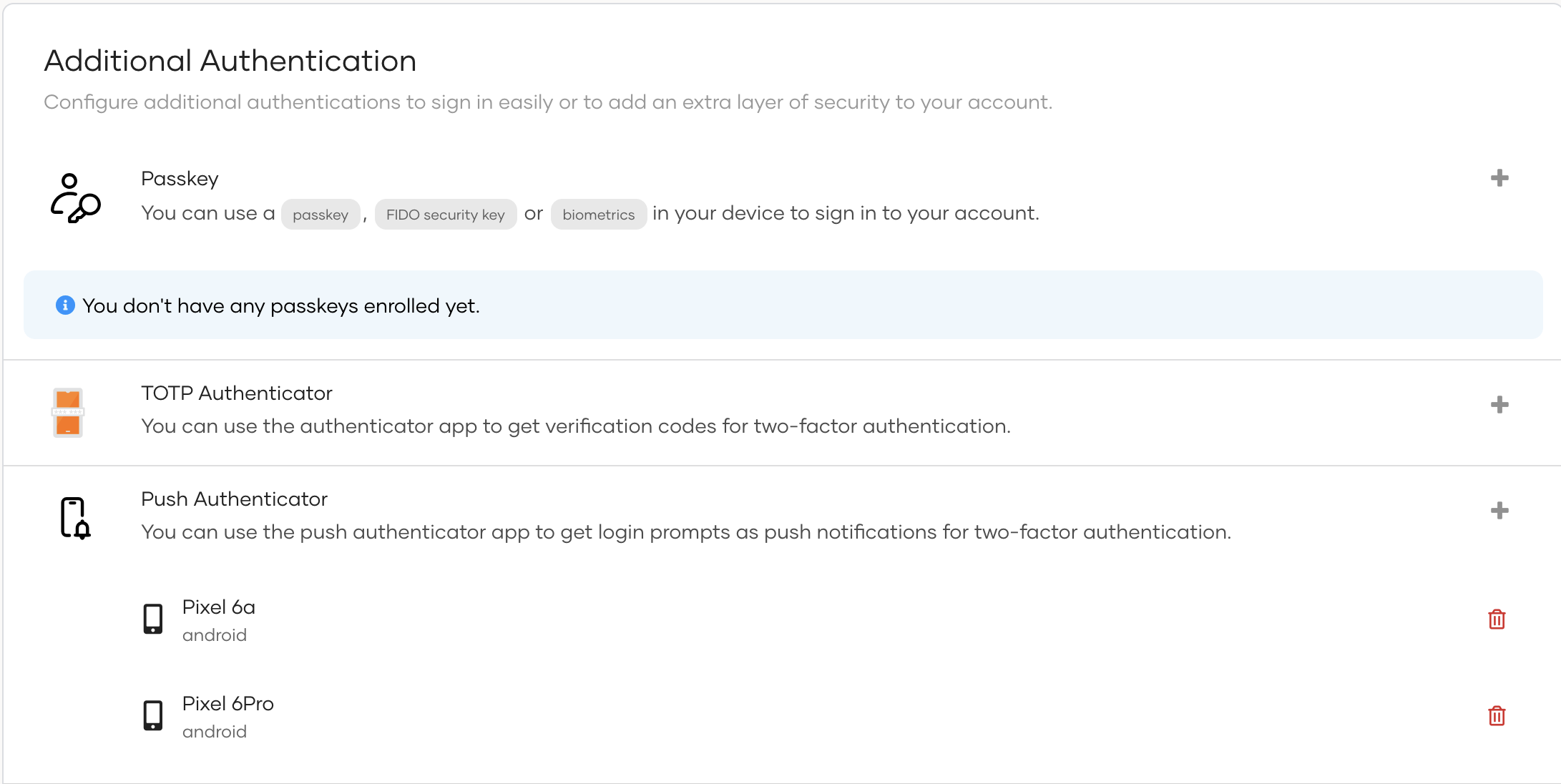Click the Pixel 6Pro phone icon
The image size is (1561, 784).
point(153,715)
